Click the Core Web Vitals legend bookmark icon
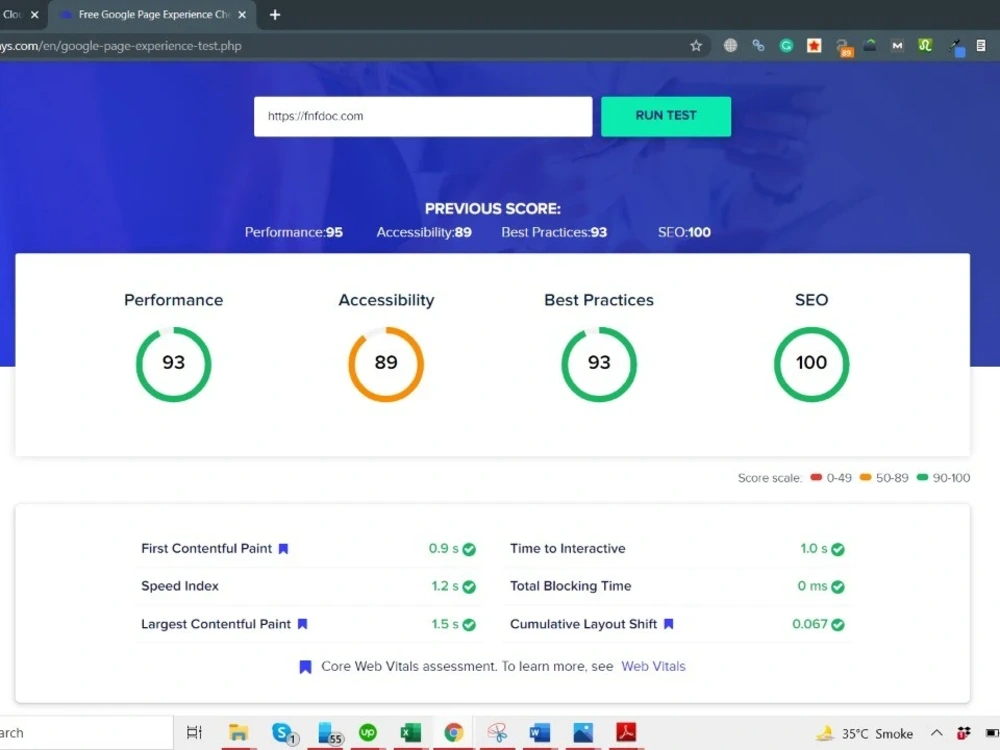This screenshot has width=1000, height=750. click(x=305, y=667)
